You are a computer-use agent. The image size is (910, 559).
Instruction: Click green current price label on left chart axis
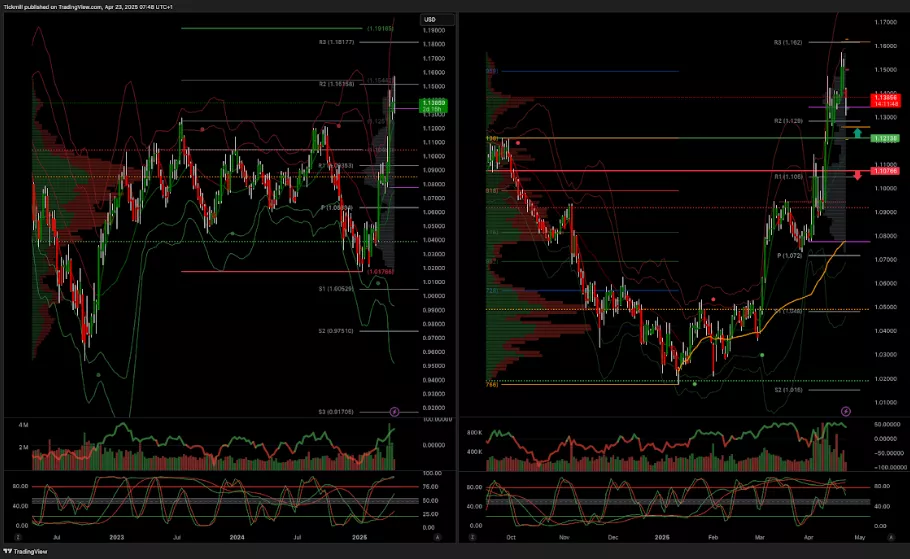point(434,105)
